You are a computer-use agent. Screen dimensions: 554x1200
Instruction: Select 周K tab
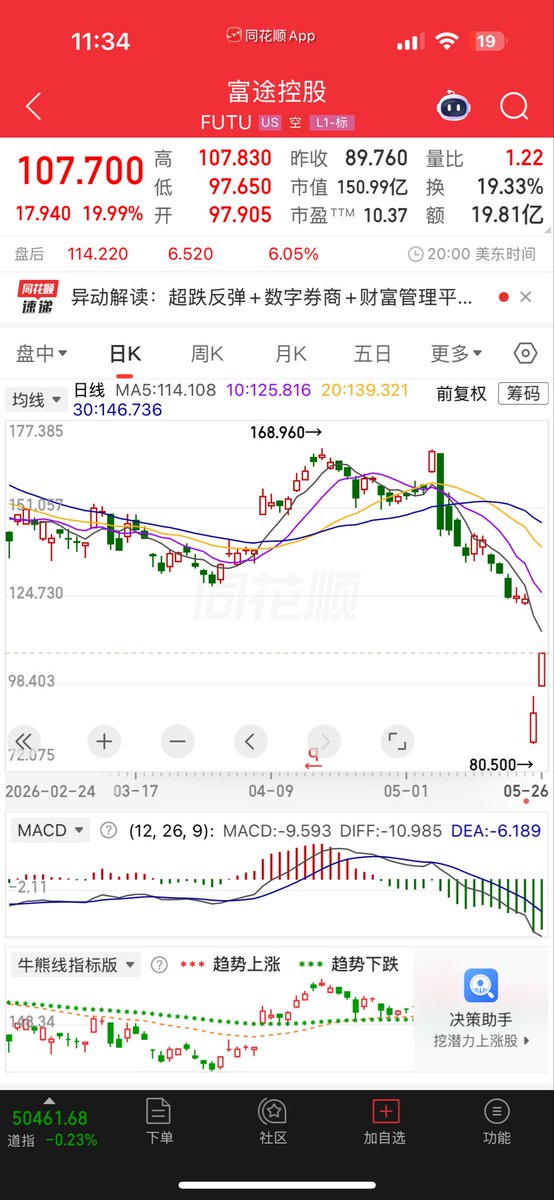coord(208,354)
